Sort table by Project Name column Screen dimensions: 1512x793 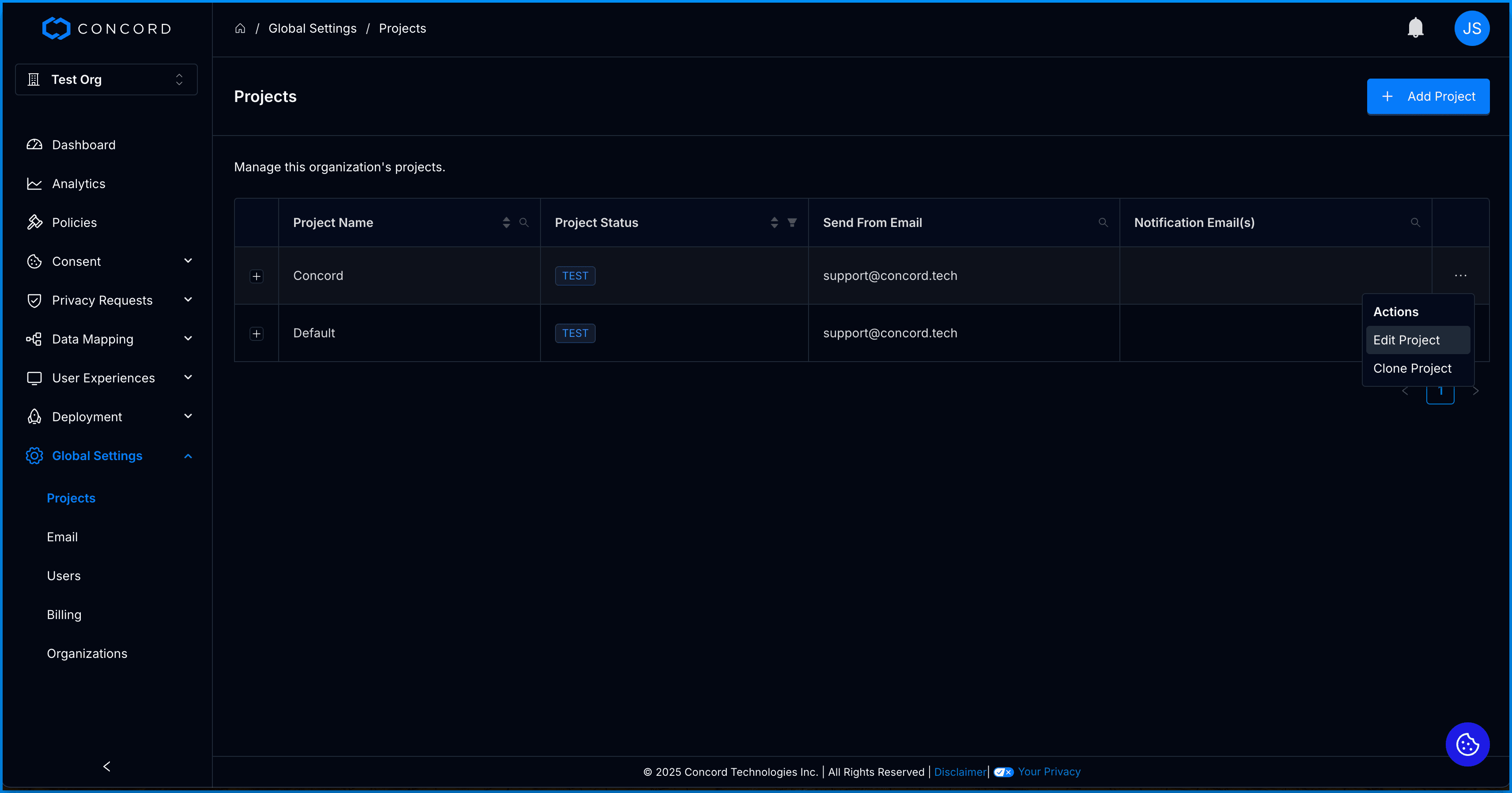tap(506, 223)
